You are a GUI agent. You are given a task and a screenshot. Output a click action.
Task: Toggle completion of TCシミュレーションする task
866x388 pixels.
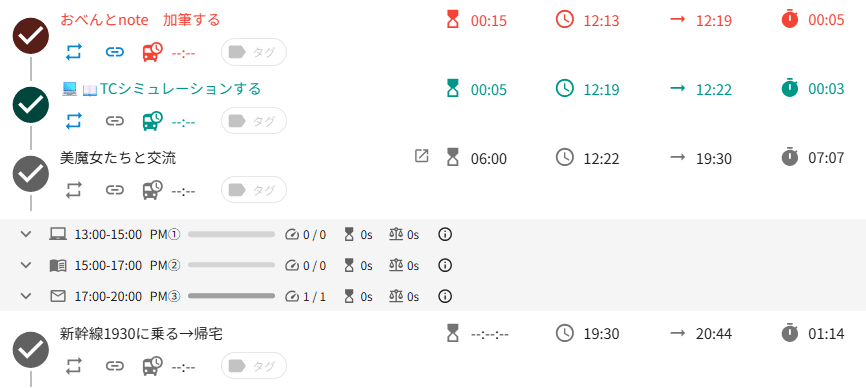click(x=31, y=105)
